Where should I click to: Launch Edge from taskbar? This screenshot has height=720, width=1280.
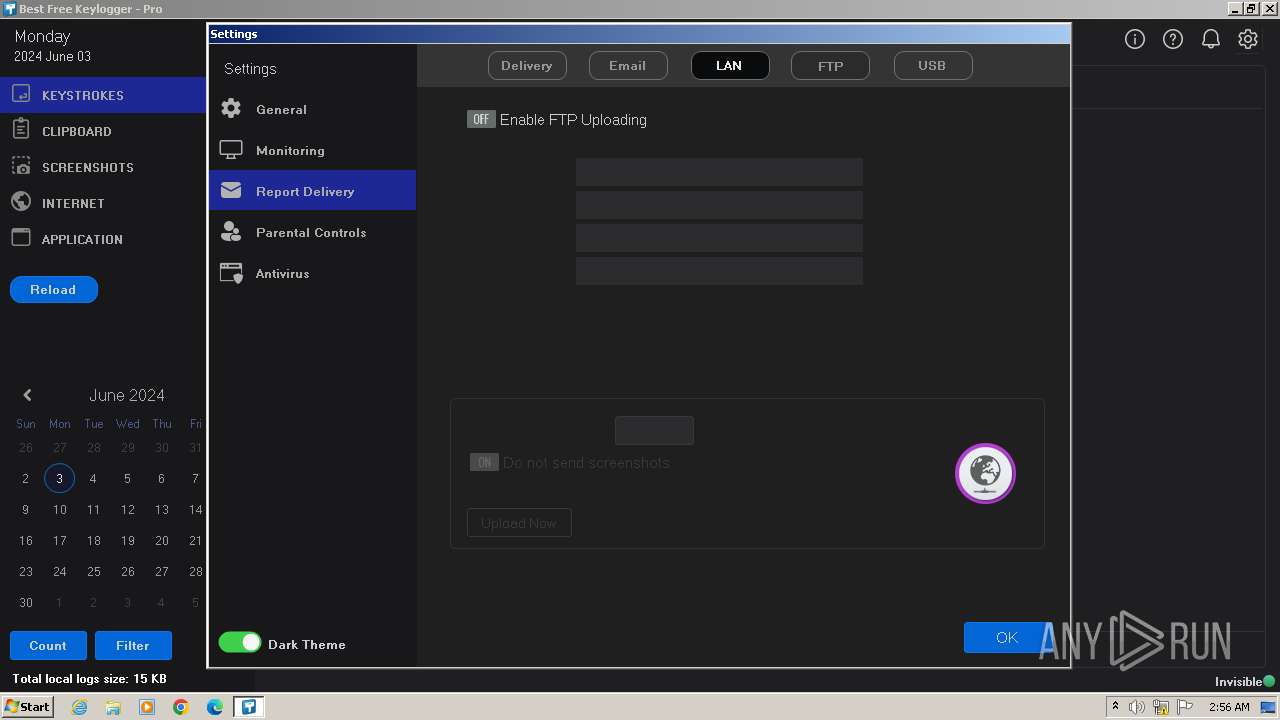pyautogui.click(x=215, y=707)
